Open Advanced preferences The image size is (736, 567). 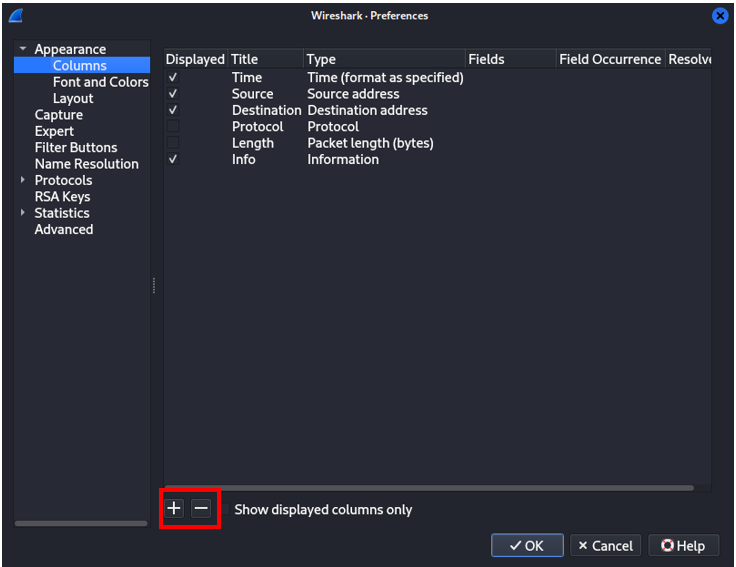64,230
